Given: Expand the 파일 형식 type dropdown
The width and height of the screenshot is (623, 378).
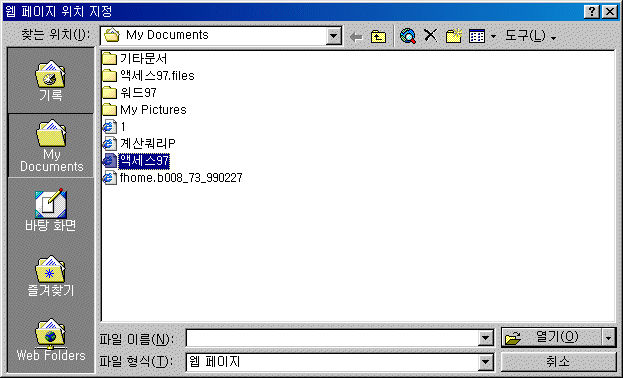Looking at the screenshot, I should pyautogui.click(x=485, y=362).
